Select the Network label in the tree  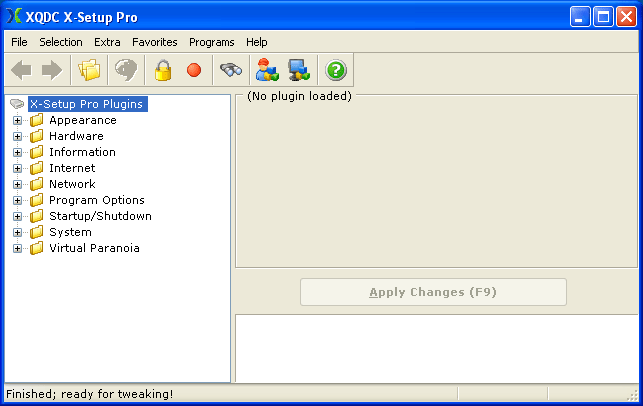coord(72,184)
